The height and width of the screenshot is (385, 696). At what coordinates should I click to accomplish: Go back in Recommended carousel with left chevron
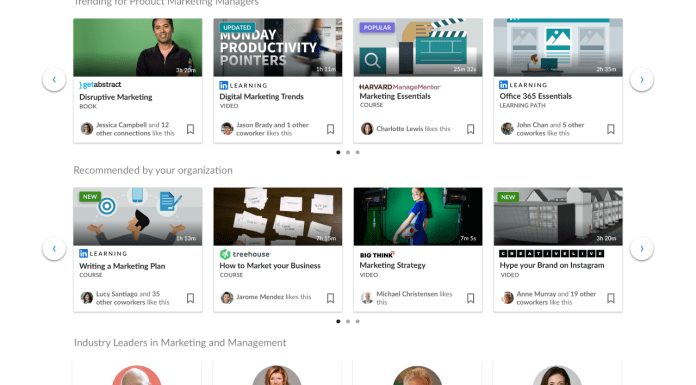(x=54, y=248)
